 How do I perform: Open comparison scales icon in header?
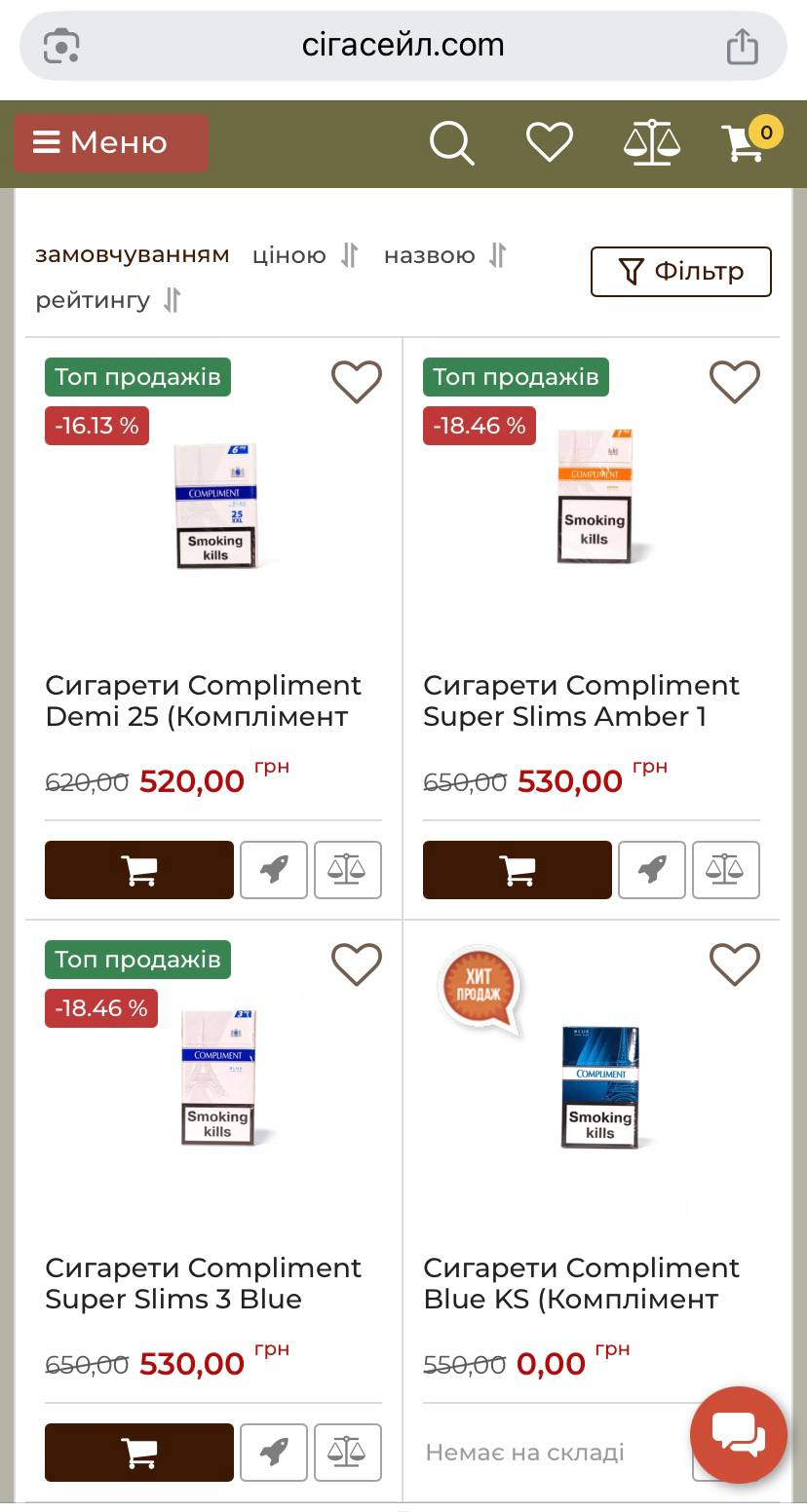(x=651, y=142)
